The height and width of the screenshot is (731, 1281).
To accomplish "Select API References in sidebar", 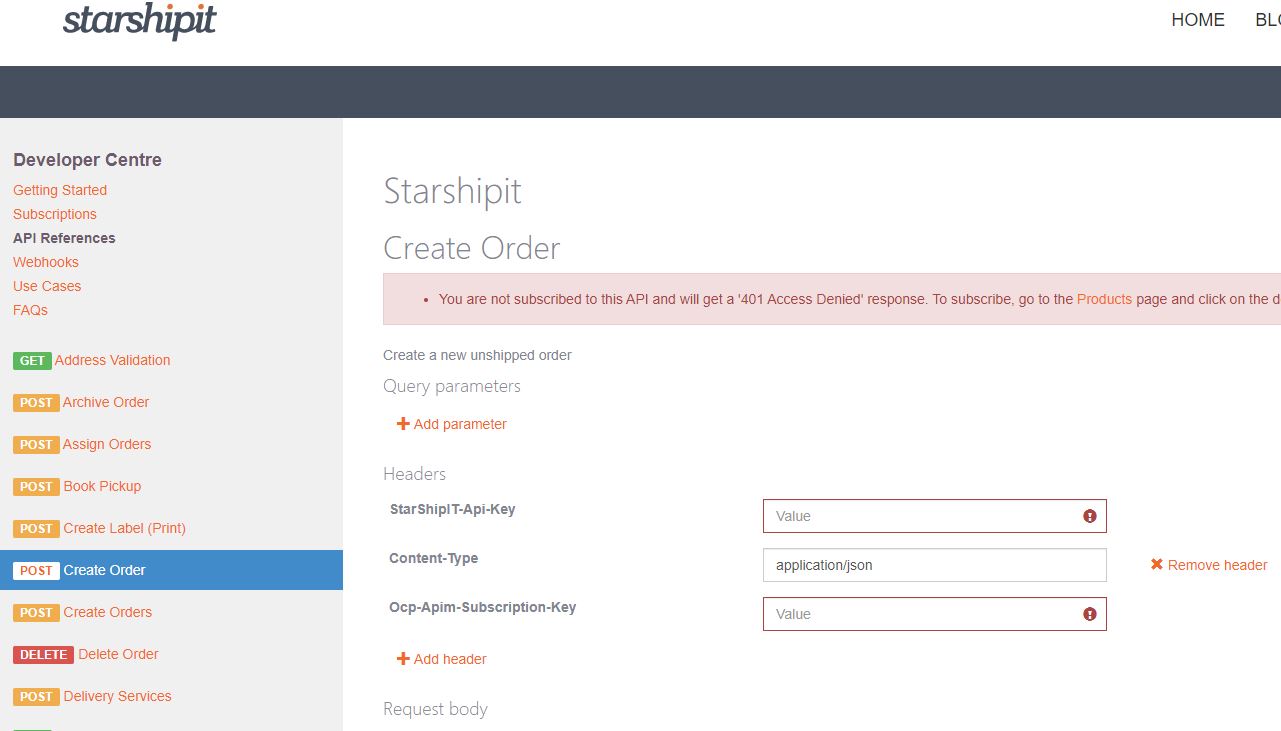I will [64, 238].
